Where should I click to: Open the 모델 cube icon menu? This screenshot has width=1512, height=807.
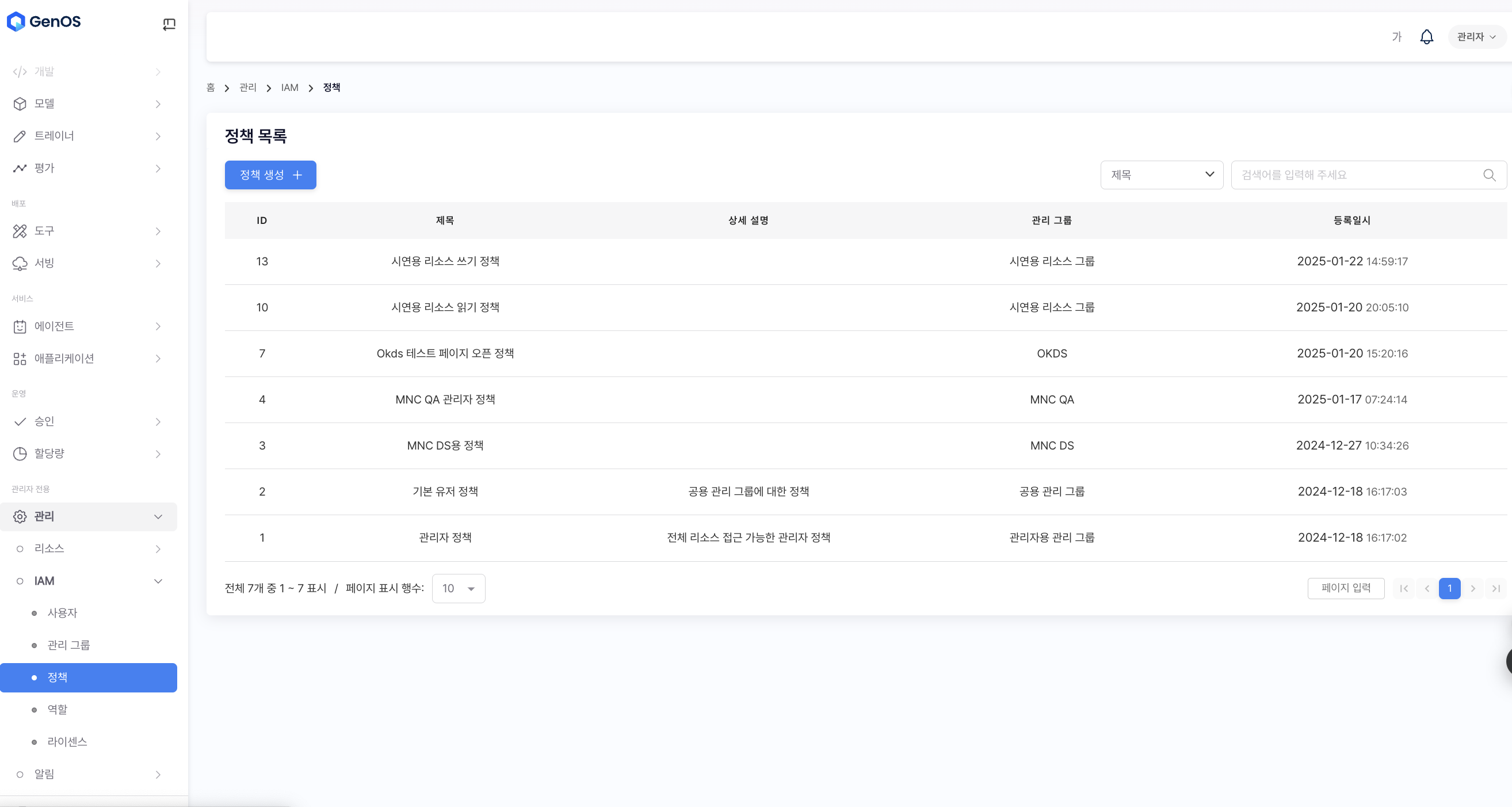tap(20, 104)
